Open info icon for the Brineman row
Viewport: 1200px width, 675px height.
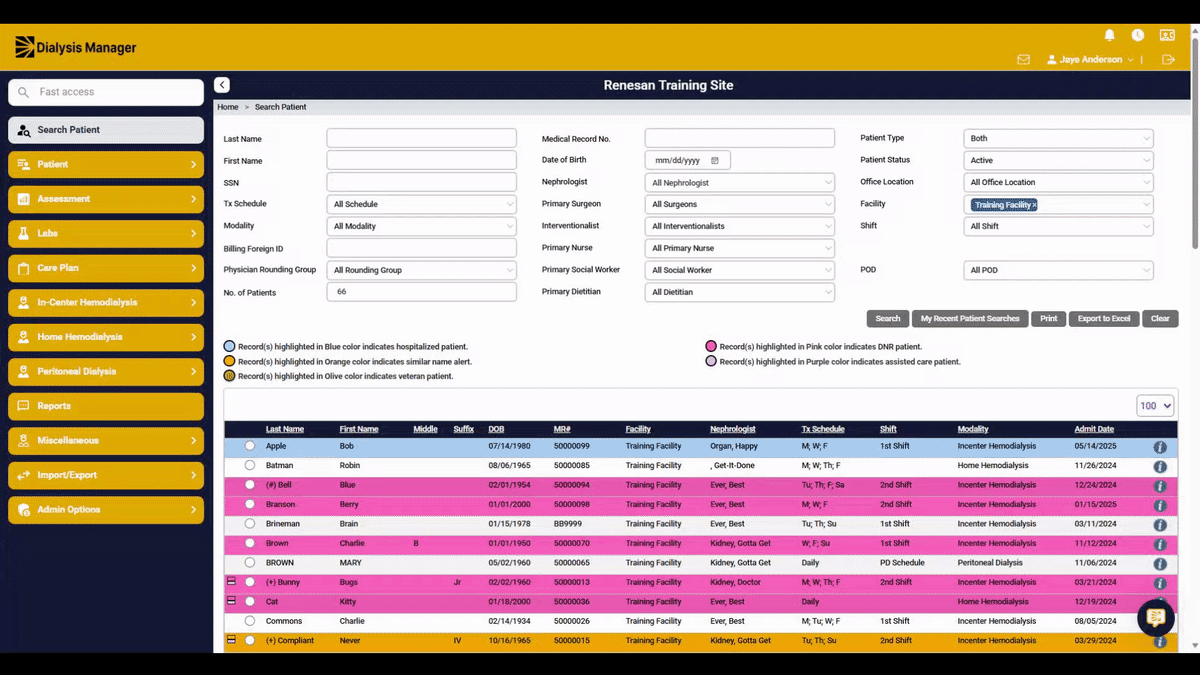click(1160, 525)
